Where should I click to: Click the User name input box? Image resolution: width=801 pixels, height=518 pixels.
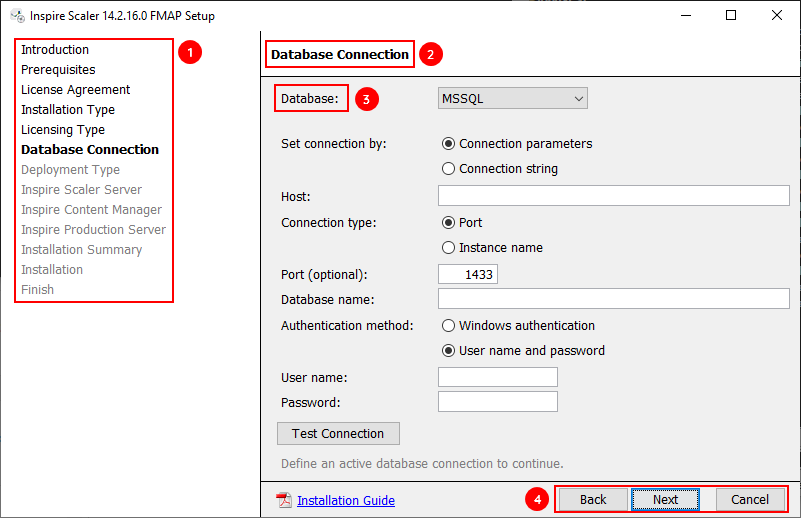(498, 377)
